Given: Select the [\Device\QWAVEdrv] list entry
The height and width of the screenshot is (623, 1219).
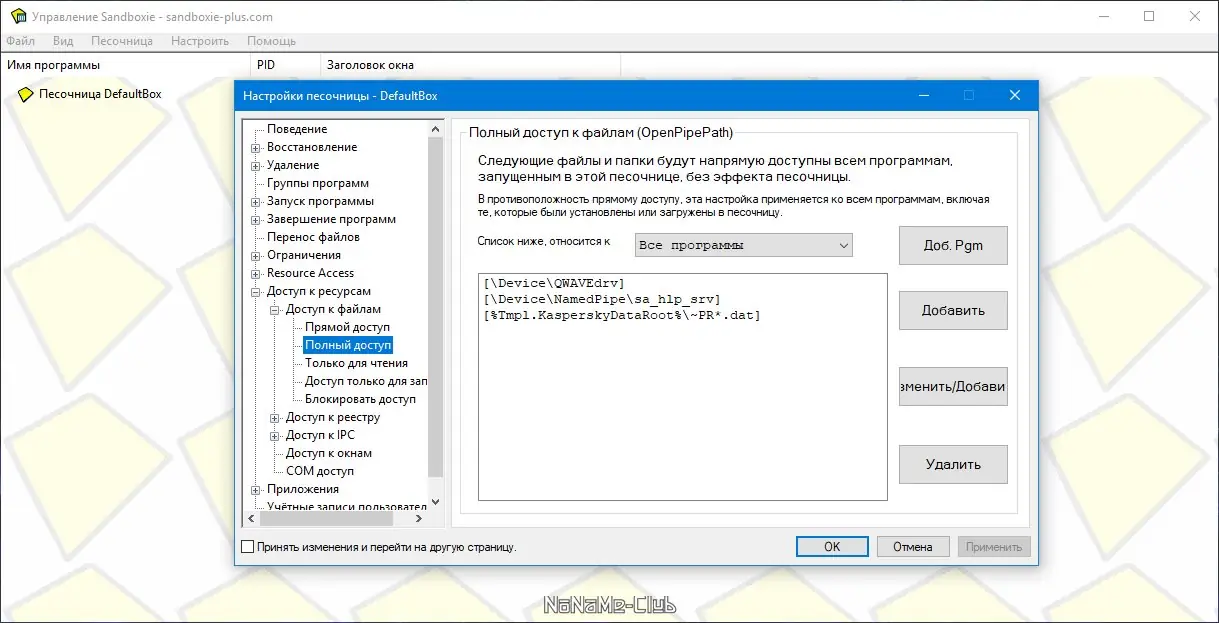Looking at the screenshot, I should 553,283.
